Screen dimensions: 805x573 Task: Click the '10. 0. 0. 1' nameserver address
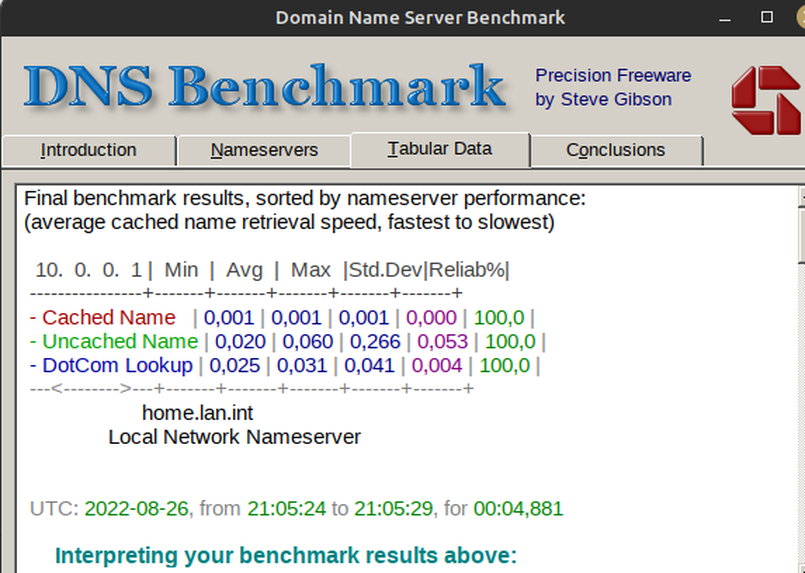tap(88, 270)
